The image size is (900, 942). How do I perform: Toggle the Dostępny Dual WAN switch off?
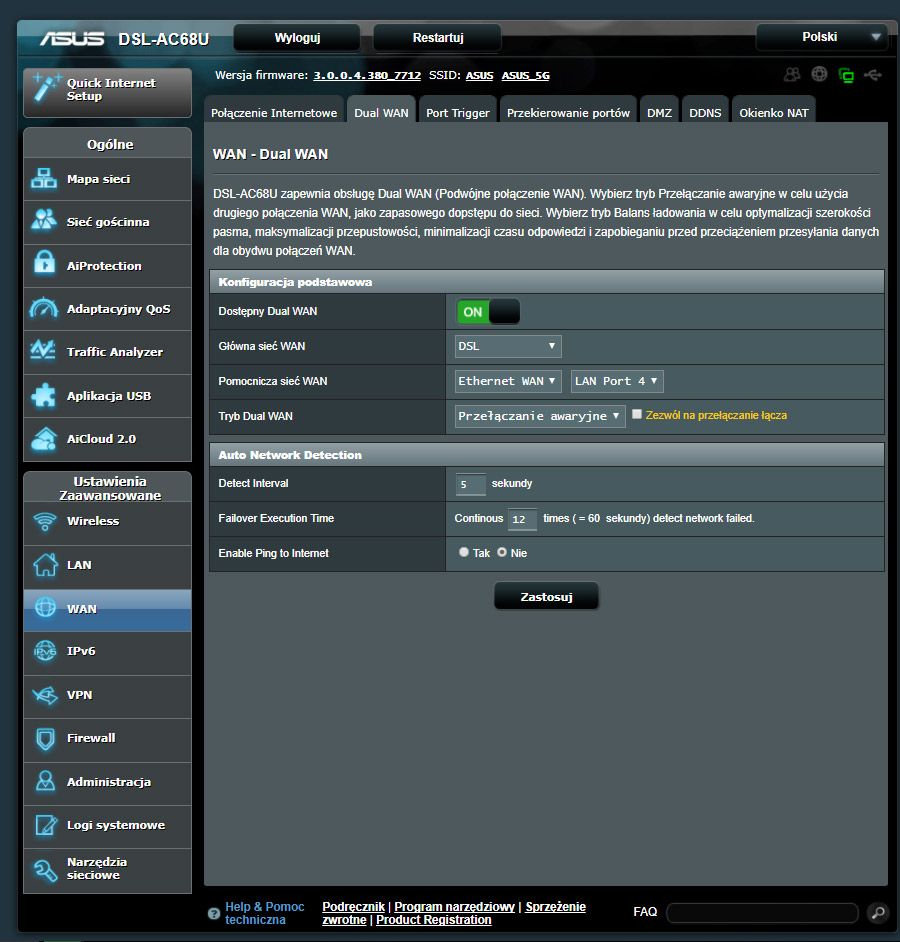pos(488,312)
